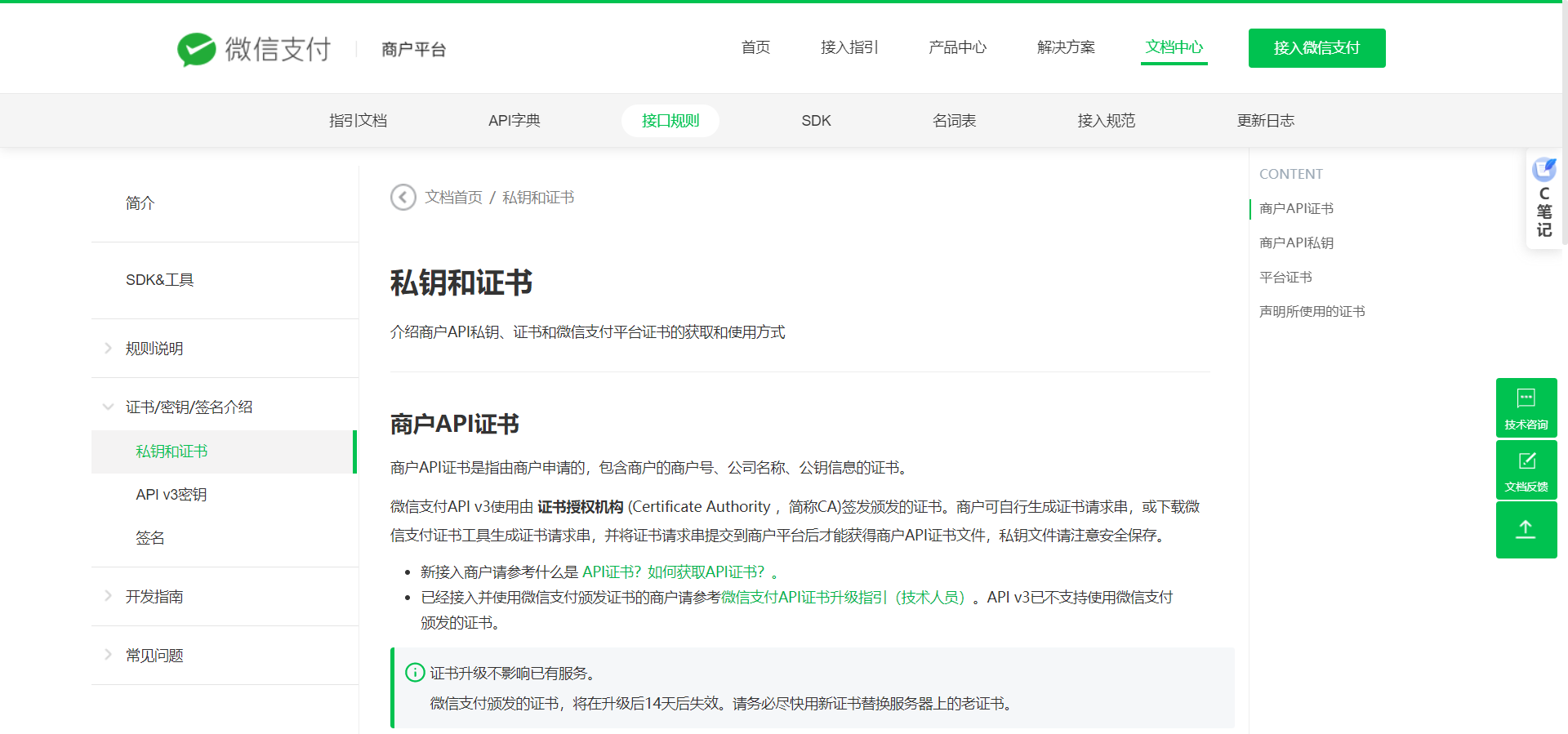The image size is (1568, 734).
Task: Click 商户平台 text next to logo
Action: click(413, 50)
